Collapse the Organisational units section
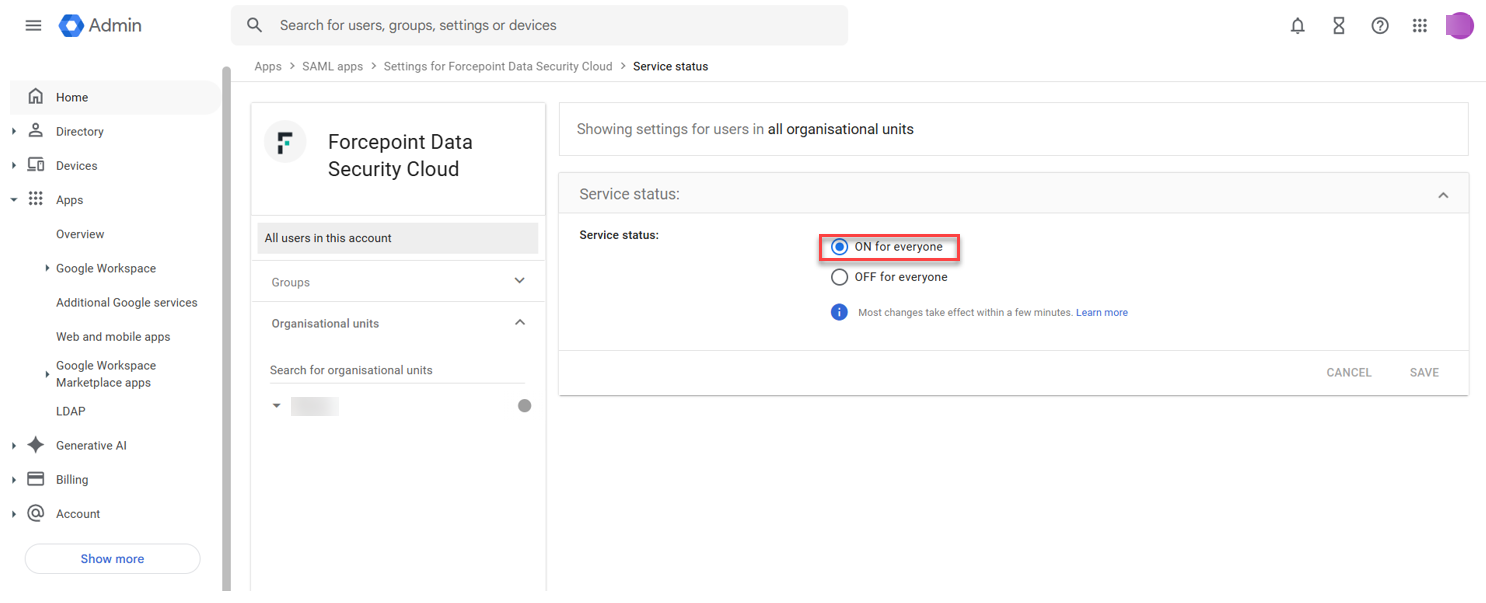Image resolution: width=1486 pixels, height=603 pixels. (x=519, y=322)
